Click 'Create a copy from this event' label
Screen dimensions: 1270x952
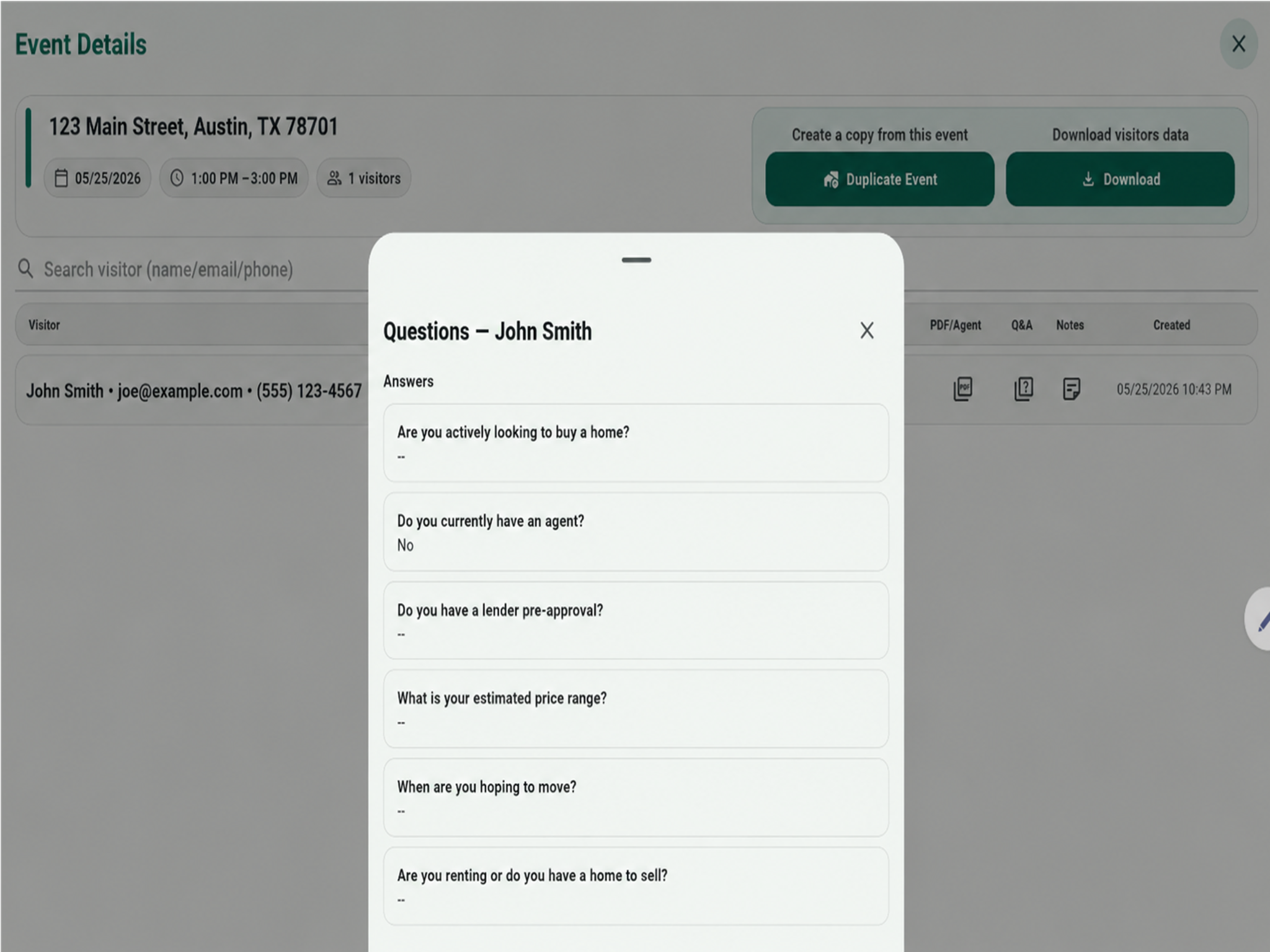(879, 134)
